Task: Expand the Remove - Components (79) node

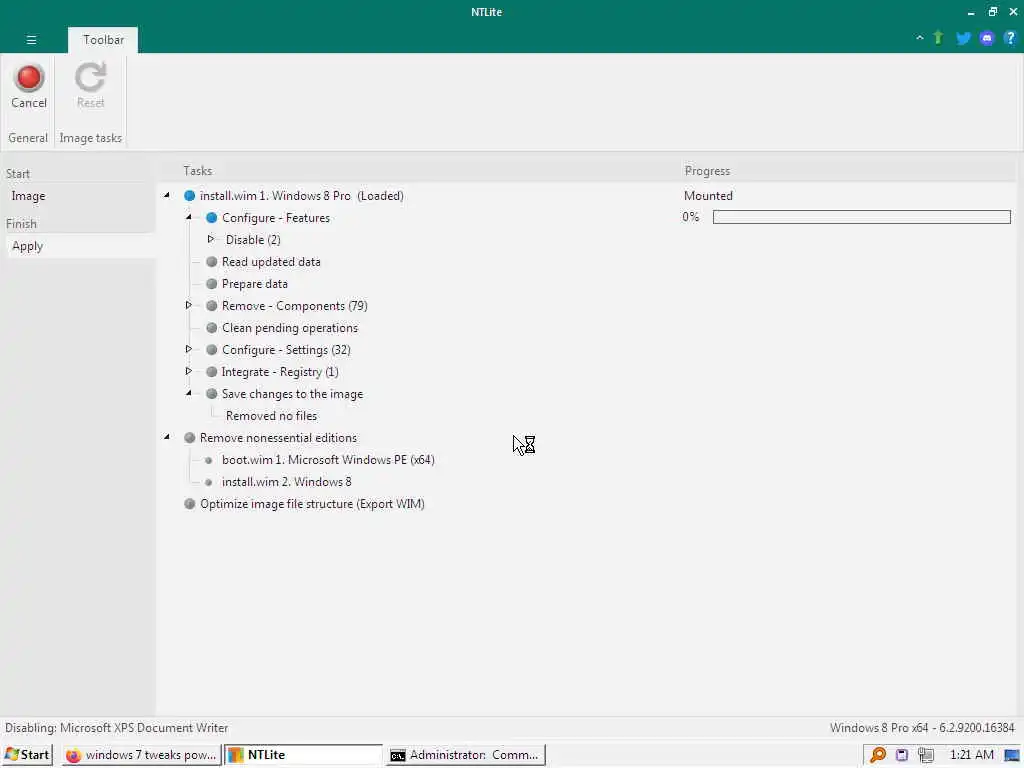Action: coord(189,305)
